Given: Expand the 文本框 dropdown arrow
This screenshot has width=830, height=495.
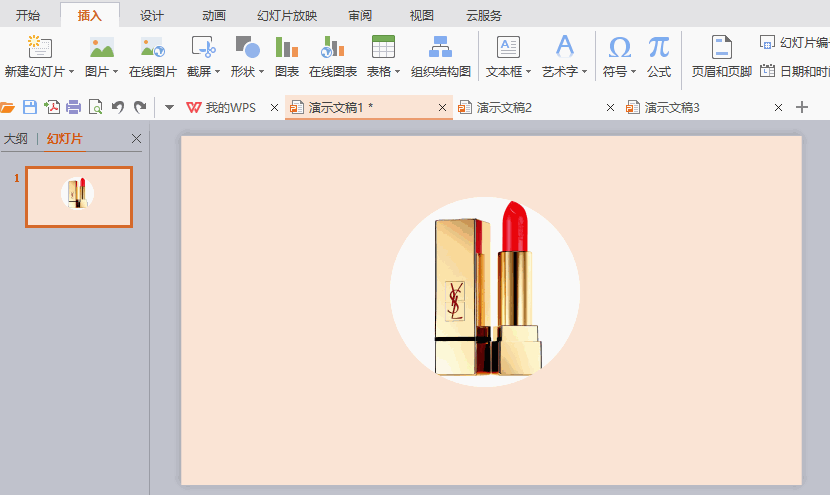Looking at the screenshot, I should [x=528, y=71].
